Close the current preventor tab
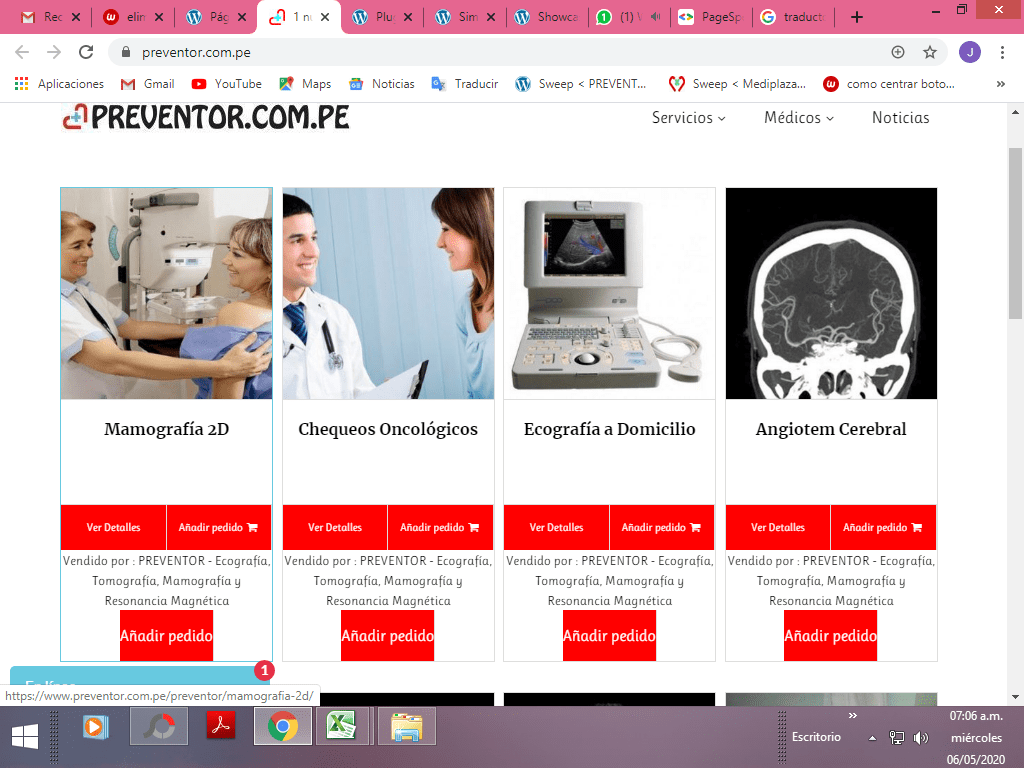The width and height of the screenshot is (1024, 768). tap(325, 17)
